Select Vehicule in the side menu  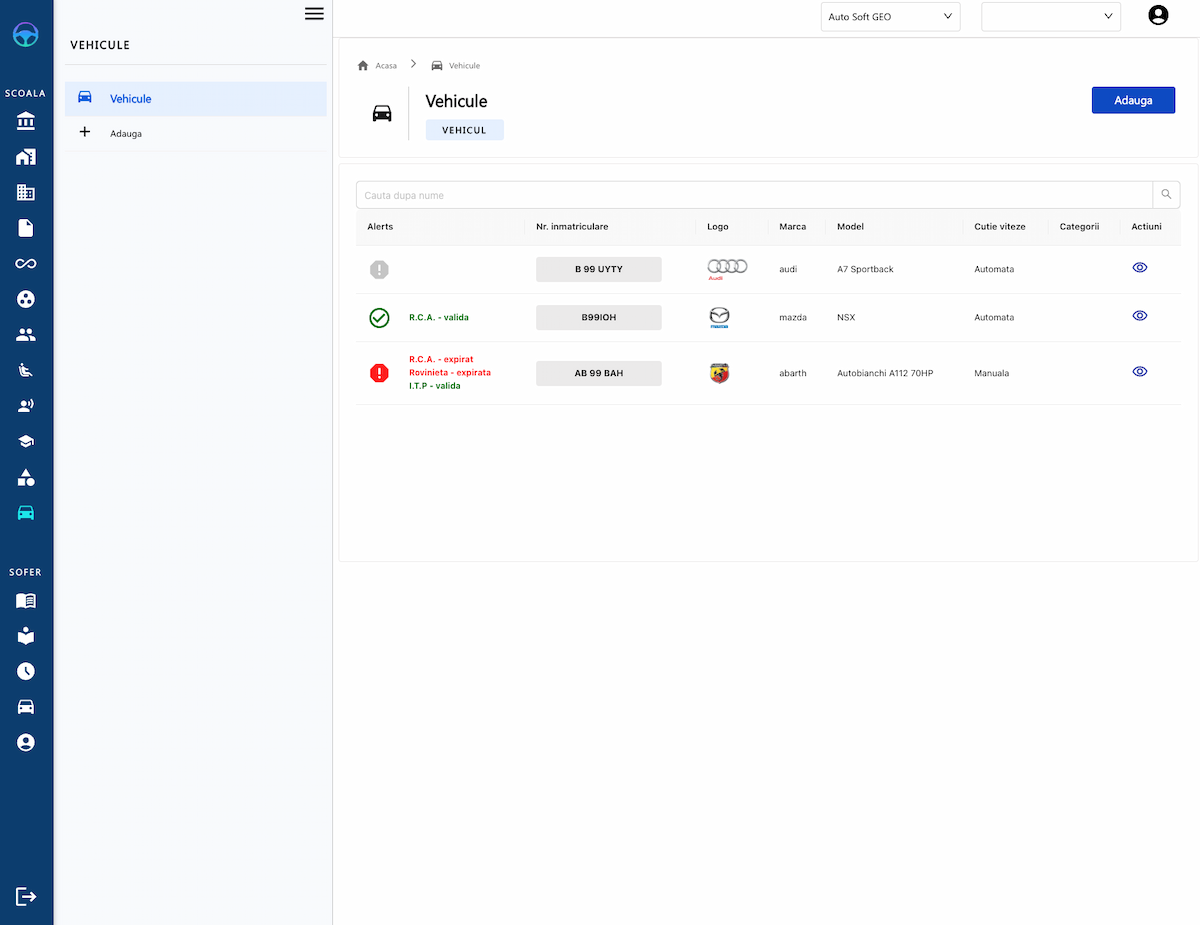tap(130, 99)
